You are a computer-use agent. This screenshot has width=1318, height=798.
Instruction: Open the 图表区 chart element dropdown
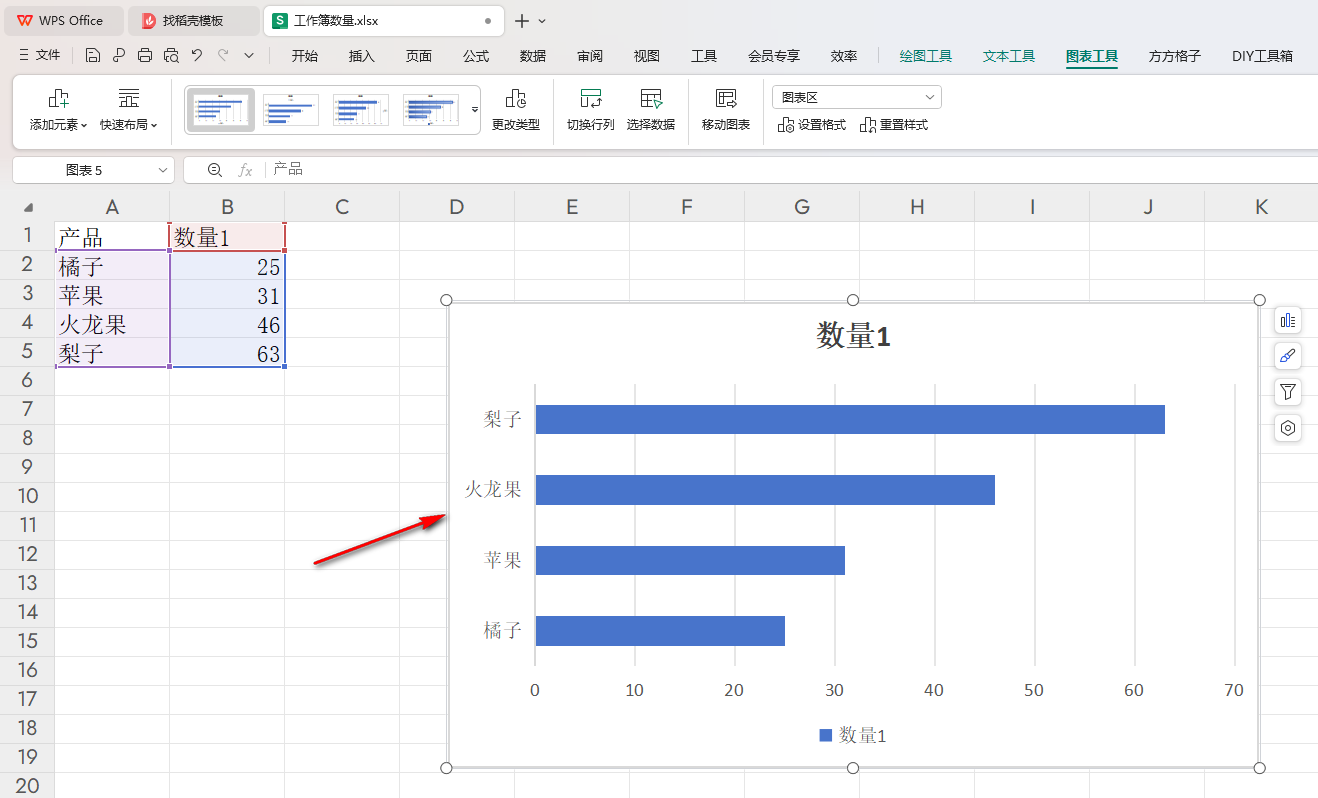coord(857,97)
